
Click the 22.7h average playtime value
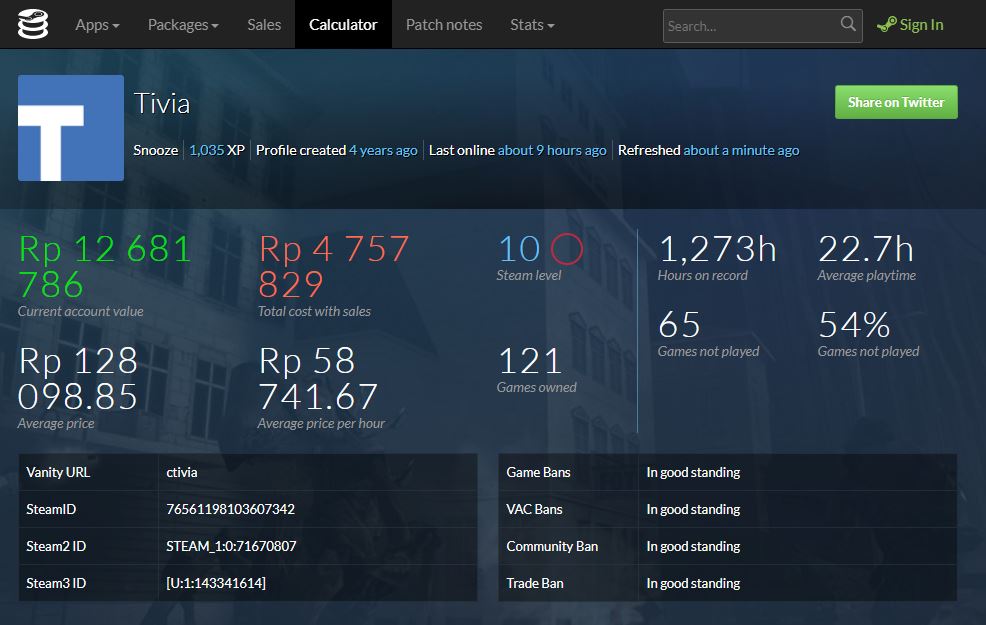865,249
